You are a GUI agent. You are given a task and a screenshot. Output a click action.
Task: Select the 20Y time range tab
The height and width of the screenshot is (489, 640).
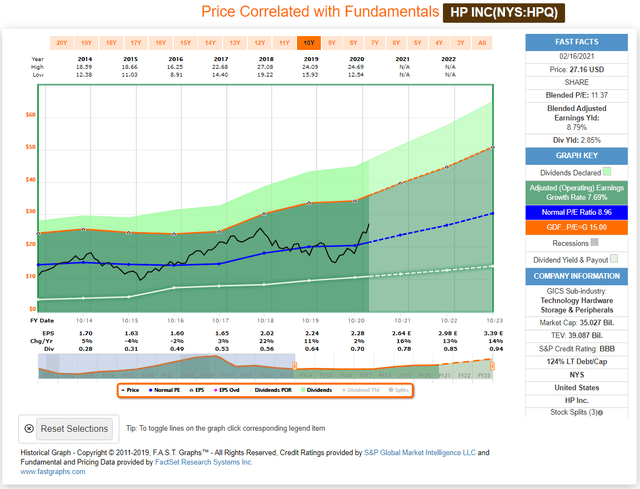click(x=62, y=43)
